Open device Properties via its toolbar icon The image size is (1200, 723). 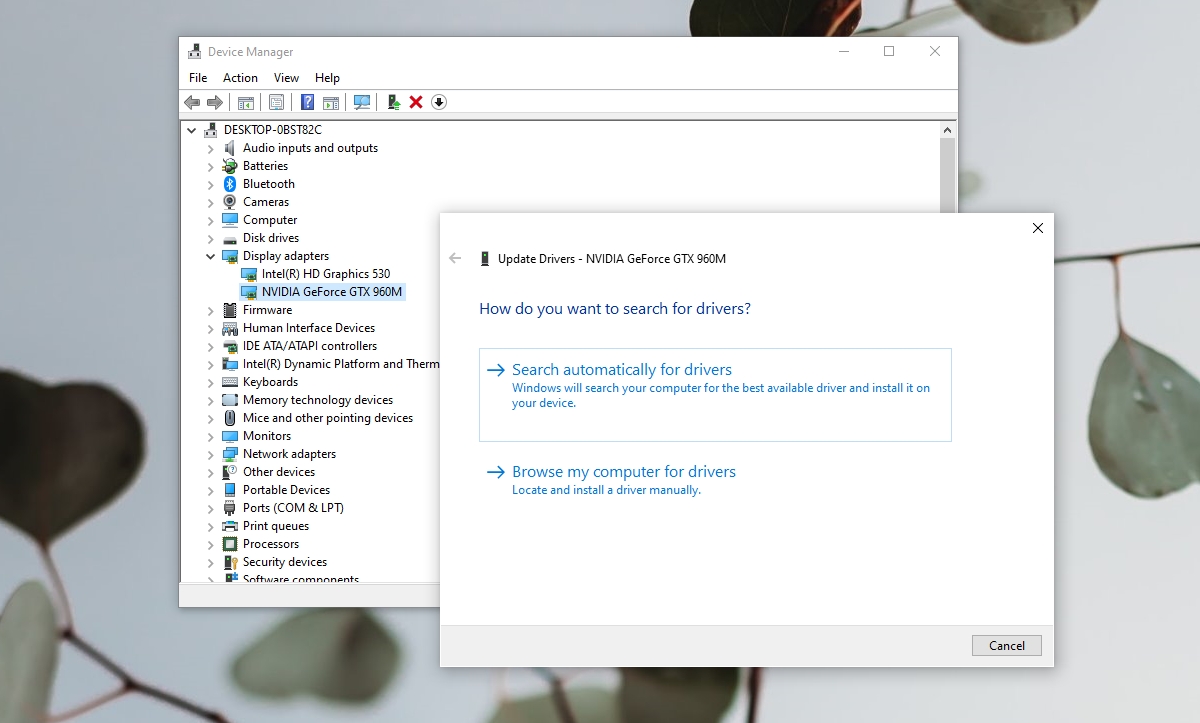point(276,101)
